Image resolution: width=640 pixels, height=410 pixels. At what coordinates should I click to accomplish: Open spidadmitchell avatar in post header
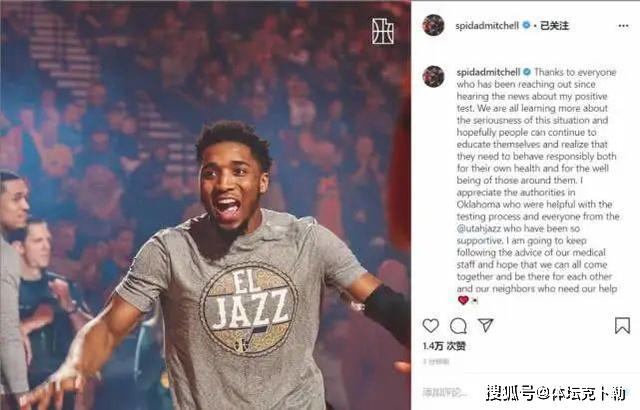click(x=433, y=25)
